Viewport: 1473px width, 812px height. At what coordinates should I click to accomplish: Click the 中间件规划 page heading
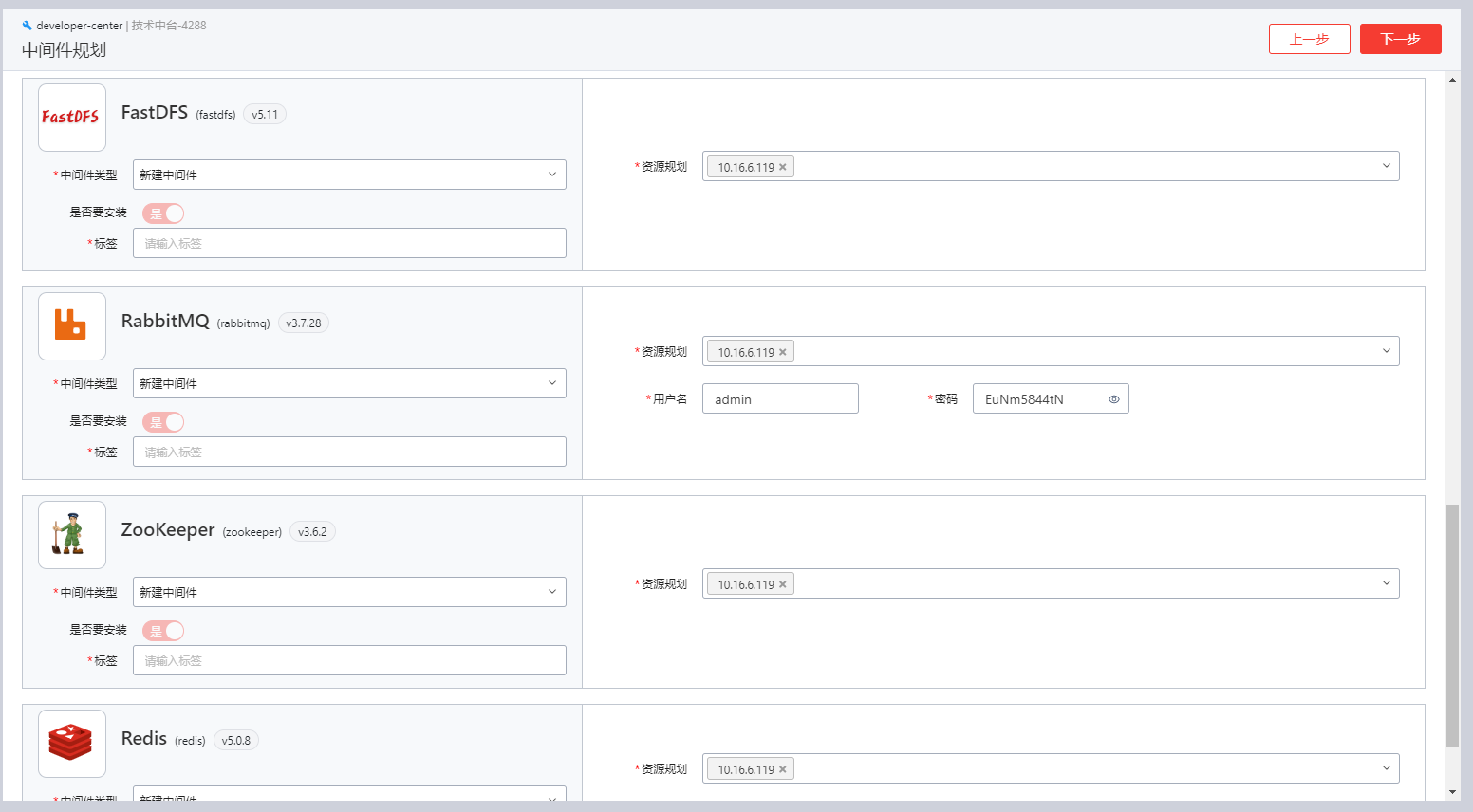click(x=64, y=50)
